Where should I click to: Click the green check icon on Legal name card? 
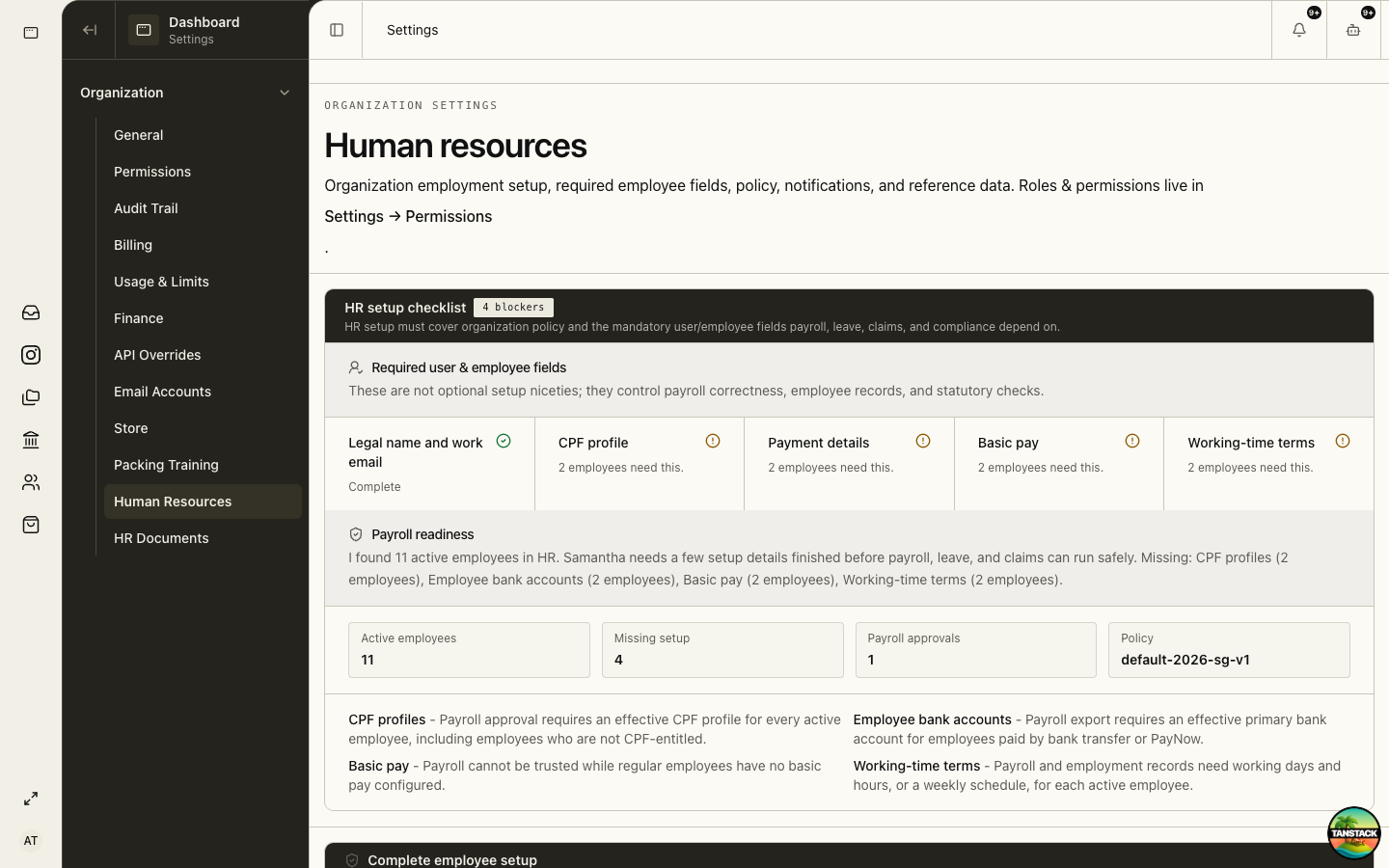(504, 441)
